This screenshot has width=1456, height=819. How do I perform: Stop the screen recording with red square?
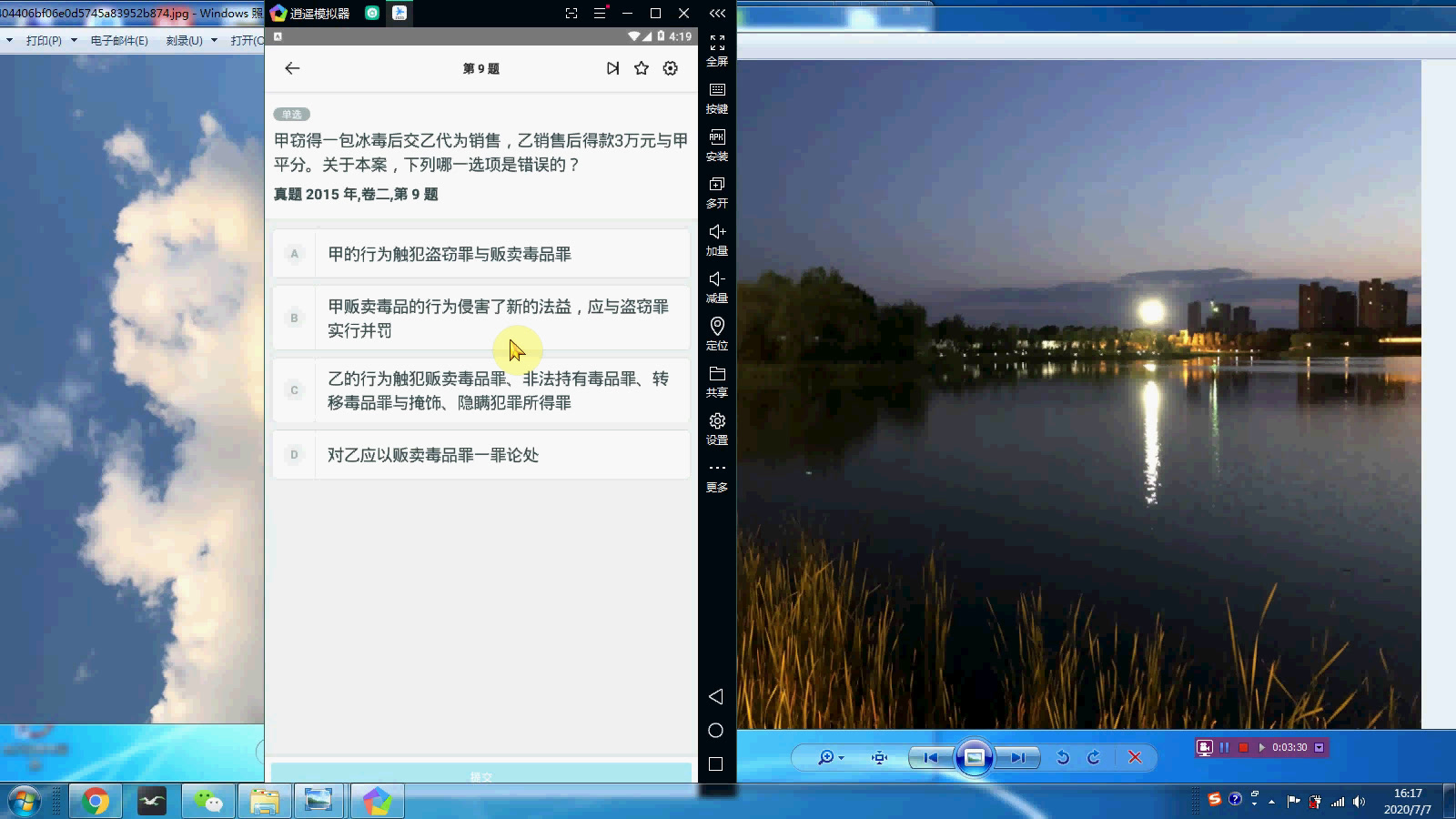[1243, 747]
